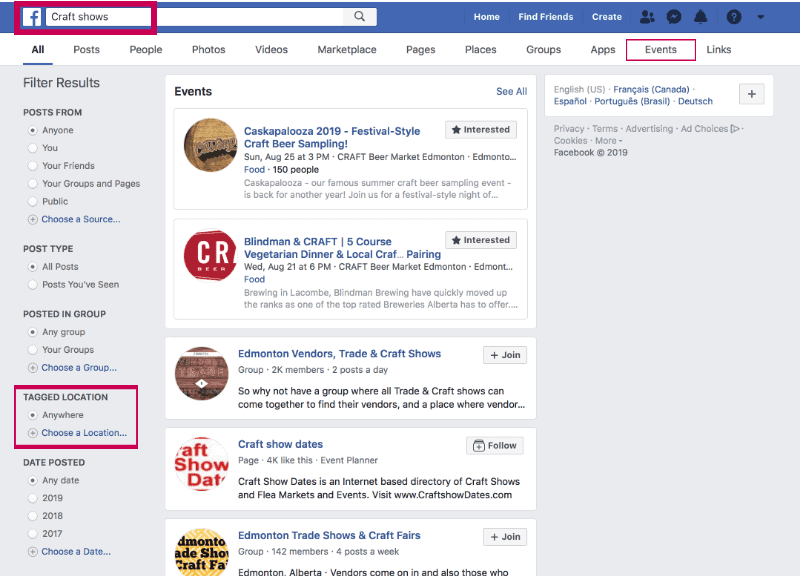
Task: Click See All events link
Action: pyautogui.click(x=511, y=91)
